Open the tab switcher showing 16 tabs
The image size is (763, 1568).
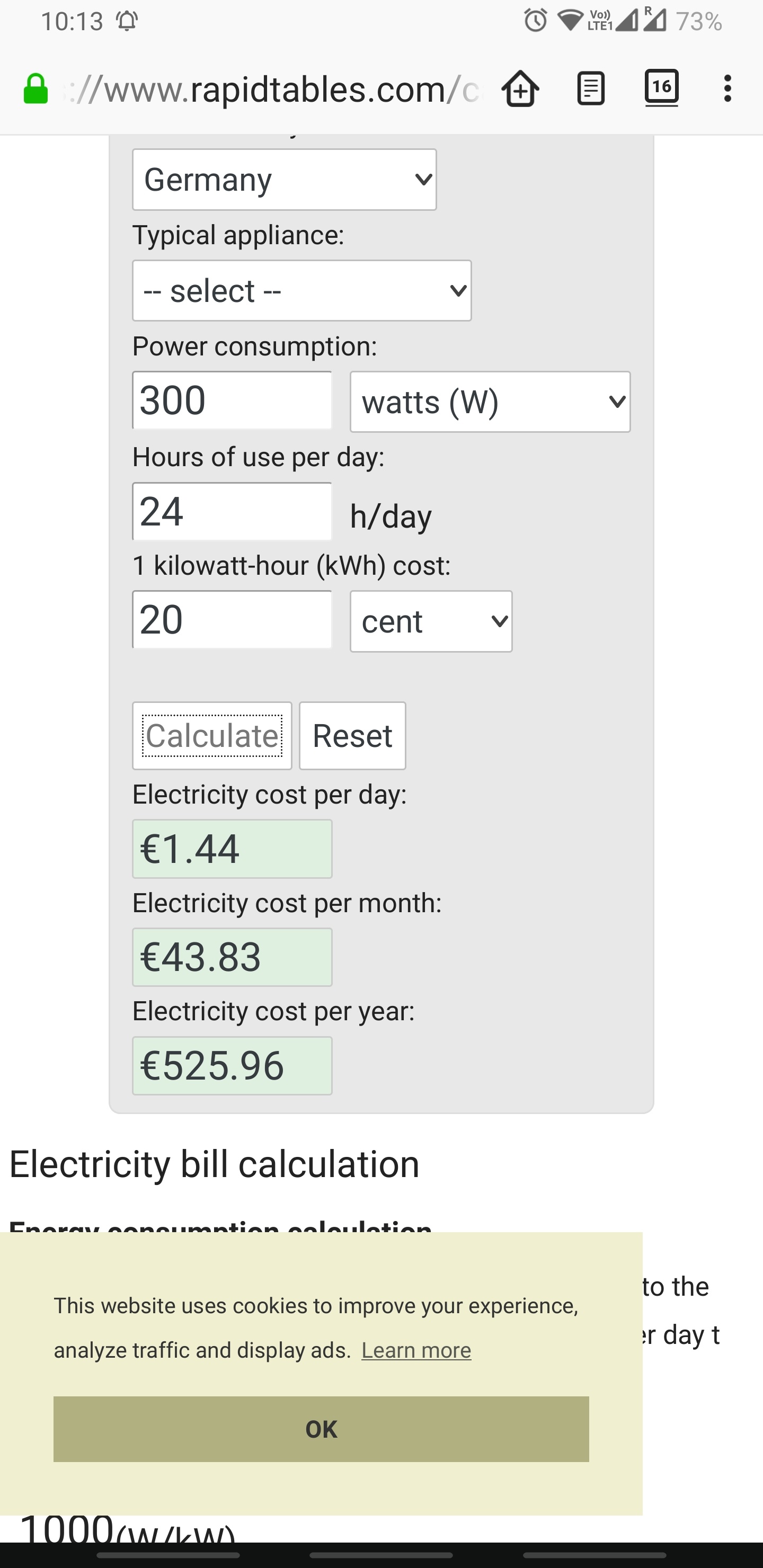click(x=661, y=87)
